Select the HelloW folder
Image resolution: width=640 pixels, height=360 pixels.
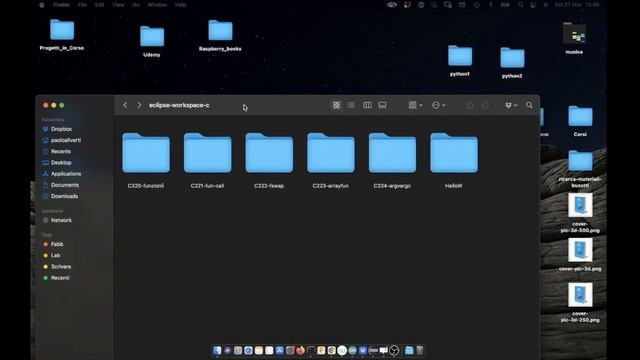click(x=454, y=153)
